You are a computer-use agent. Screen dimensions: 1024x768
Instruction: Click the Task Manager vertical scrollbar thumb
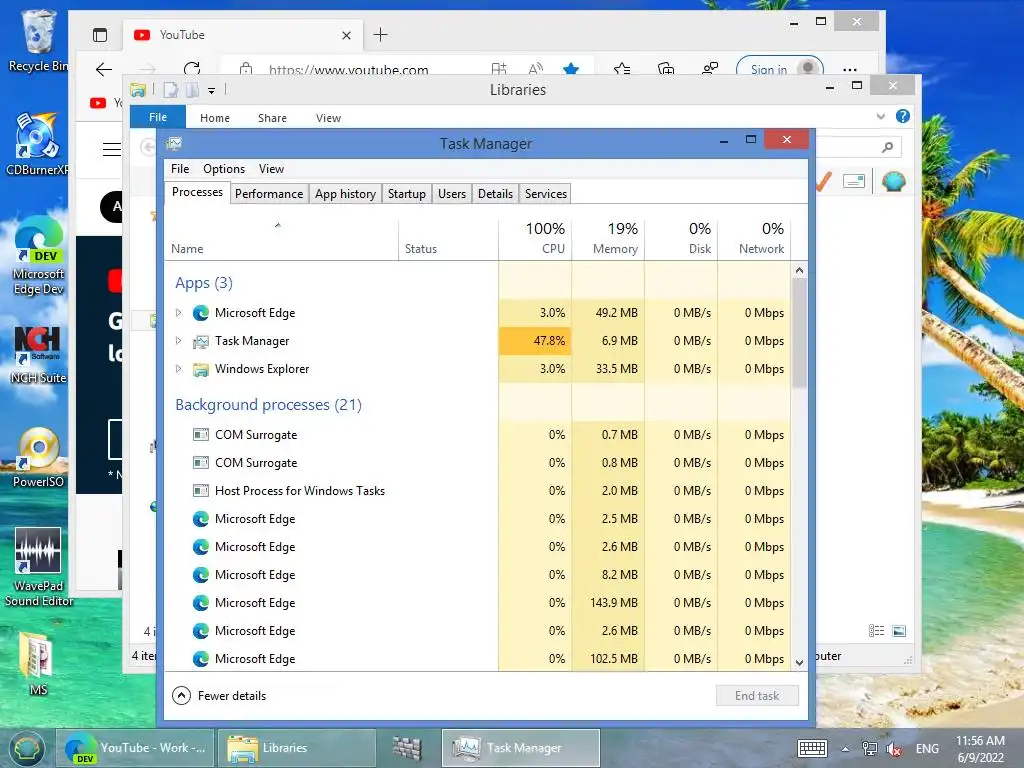pyautogui.click(x=799, y=333)
